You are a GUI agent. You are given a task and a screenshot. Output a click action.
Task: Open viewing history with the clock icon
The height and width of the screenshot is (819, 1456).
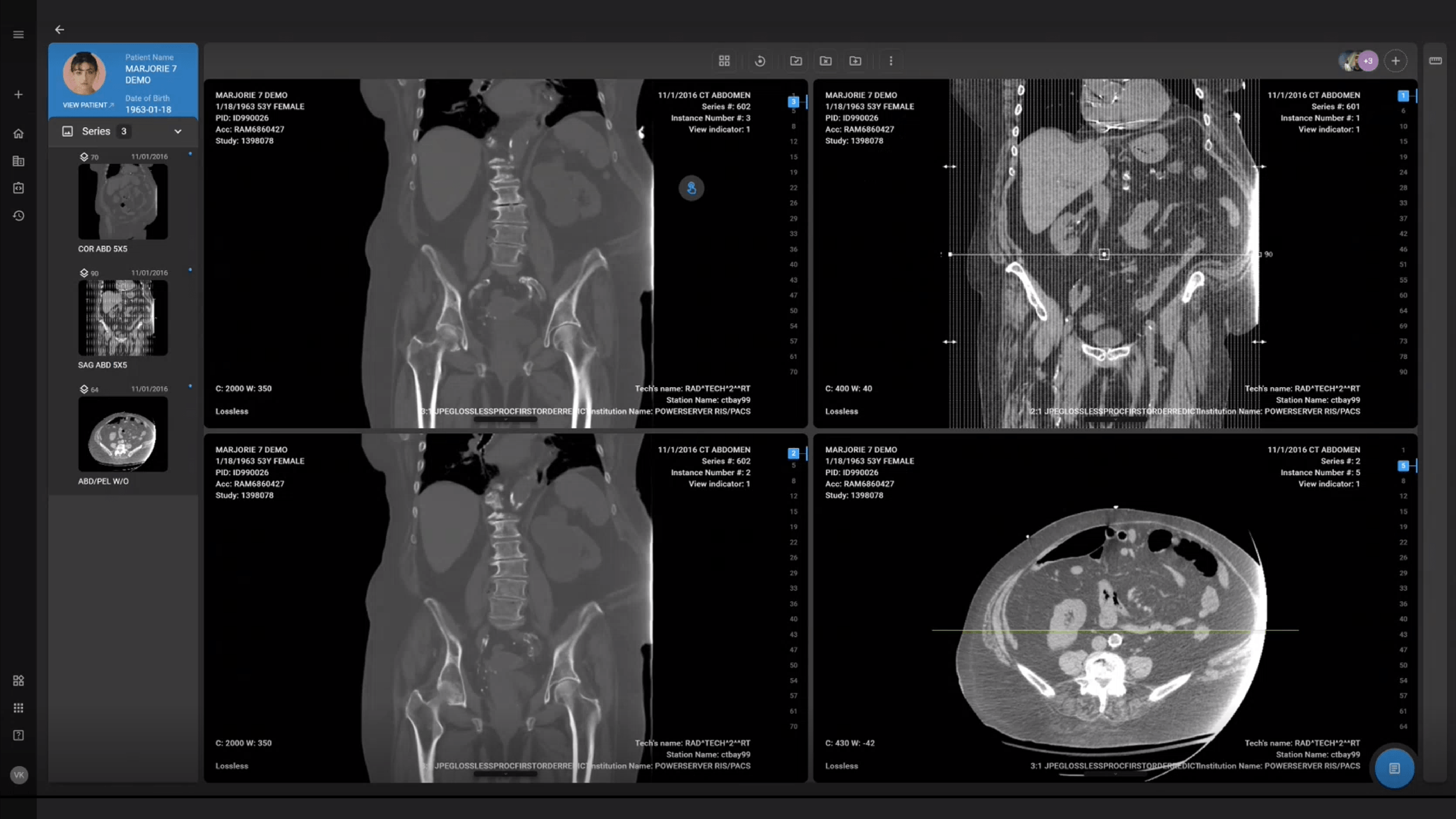[18, 215]
